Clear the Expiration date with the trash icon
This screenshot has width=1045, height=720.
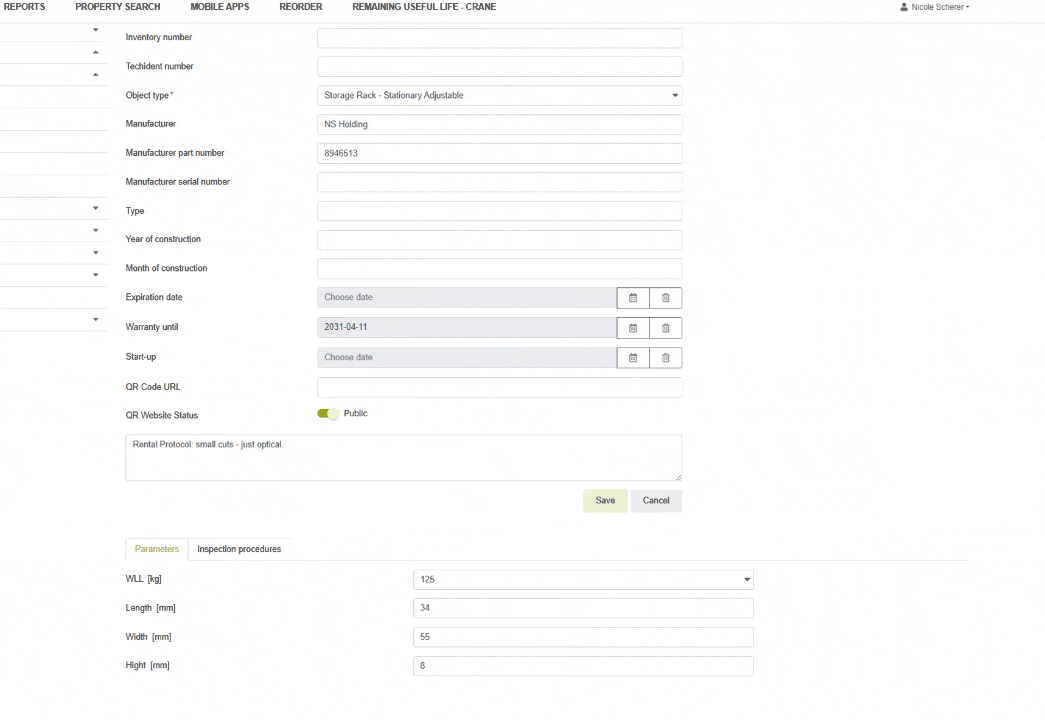665,297
